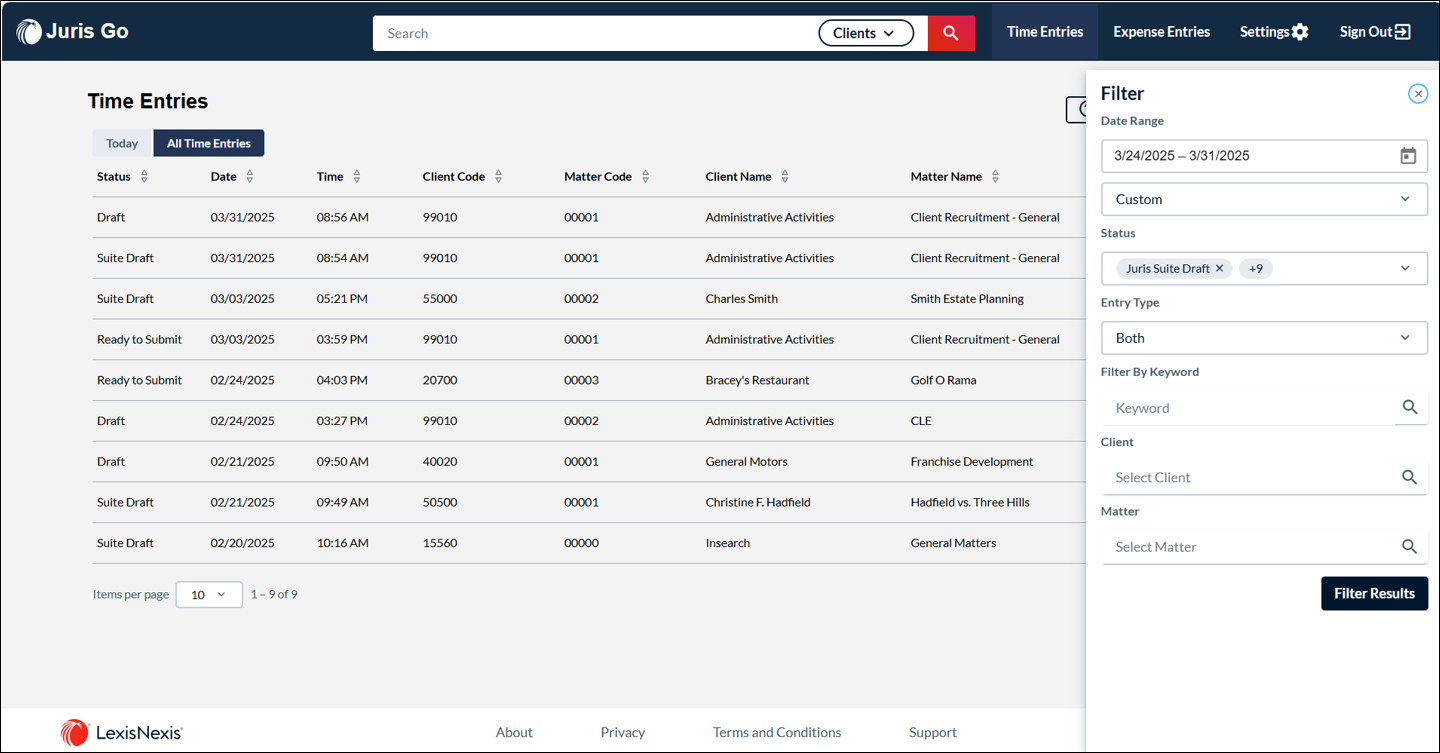Open the Privacy footer link
Viewport: 1440px width, 753px height.
pyautogui.click(x=622, y=732)
